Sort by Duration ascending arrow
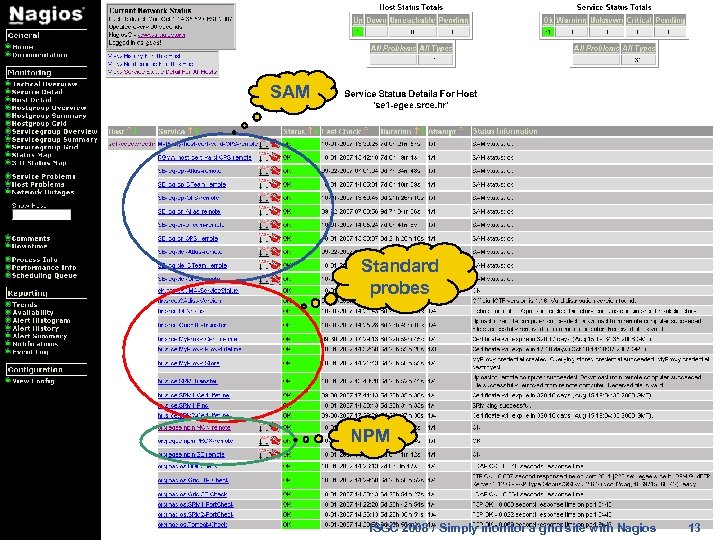Image resolution: width=720 pixels, height=540 pixels. click(x=416, y=131)
